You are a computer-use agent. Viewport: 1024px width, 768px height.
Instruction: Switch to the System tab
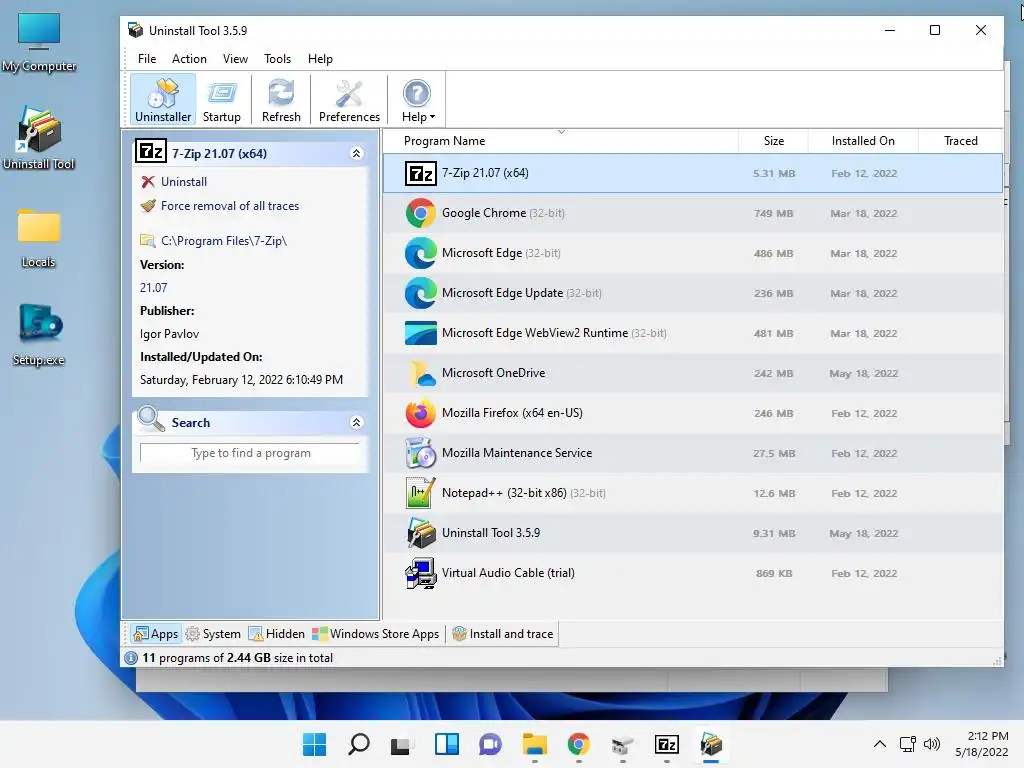click(213, 633)
